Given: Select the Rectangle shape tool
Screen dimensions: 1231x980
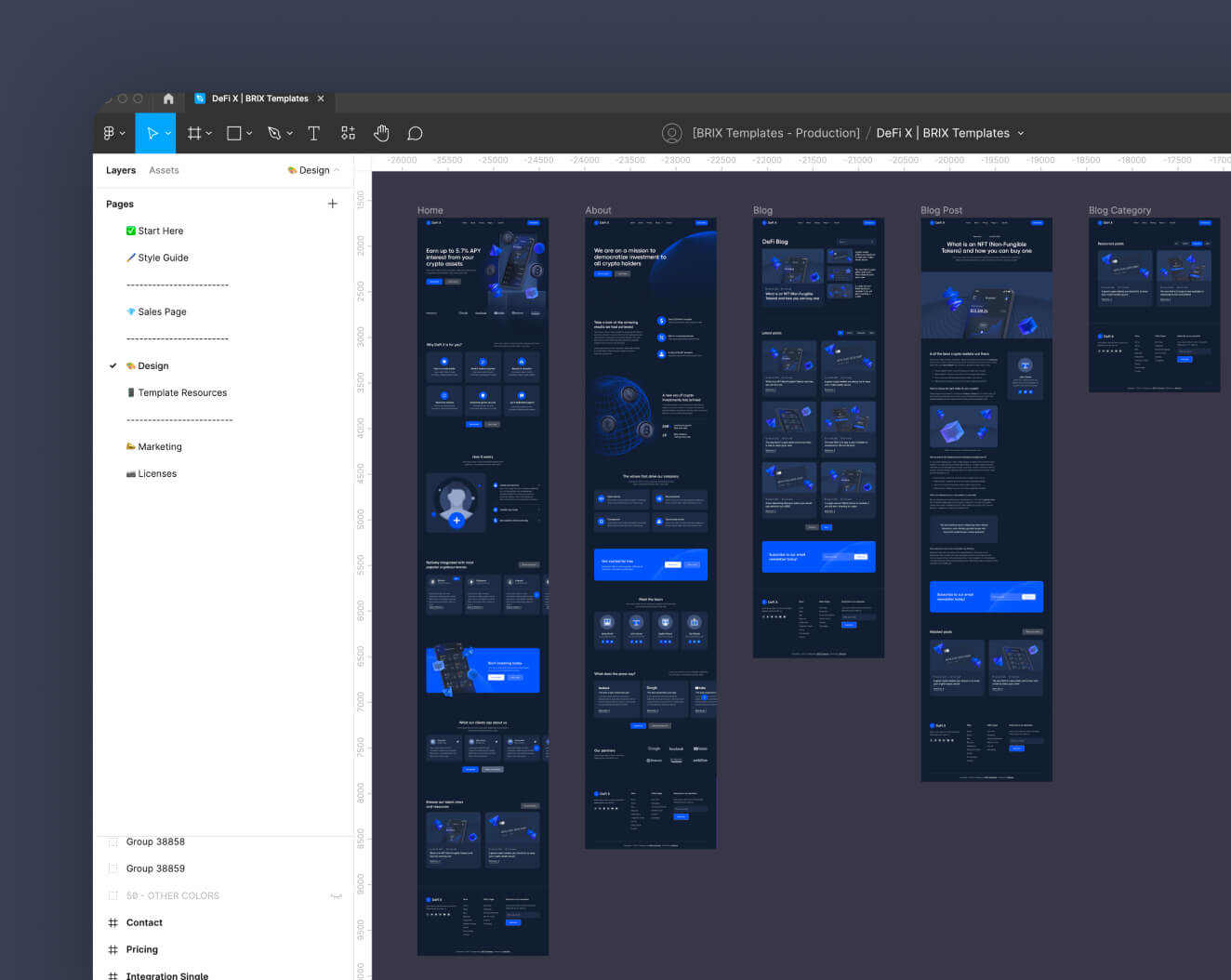Looking at the screenshot, I should click(232, 133).
